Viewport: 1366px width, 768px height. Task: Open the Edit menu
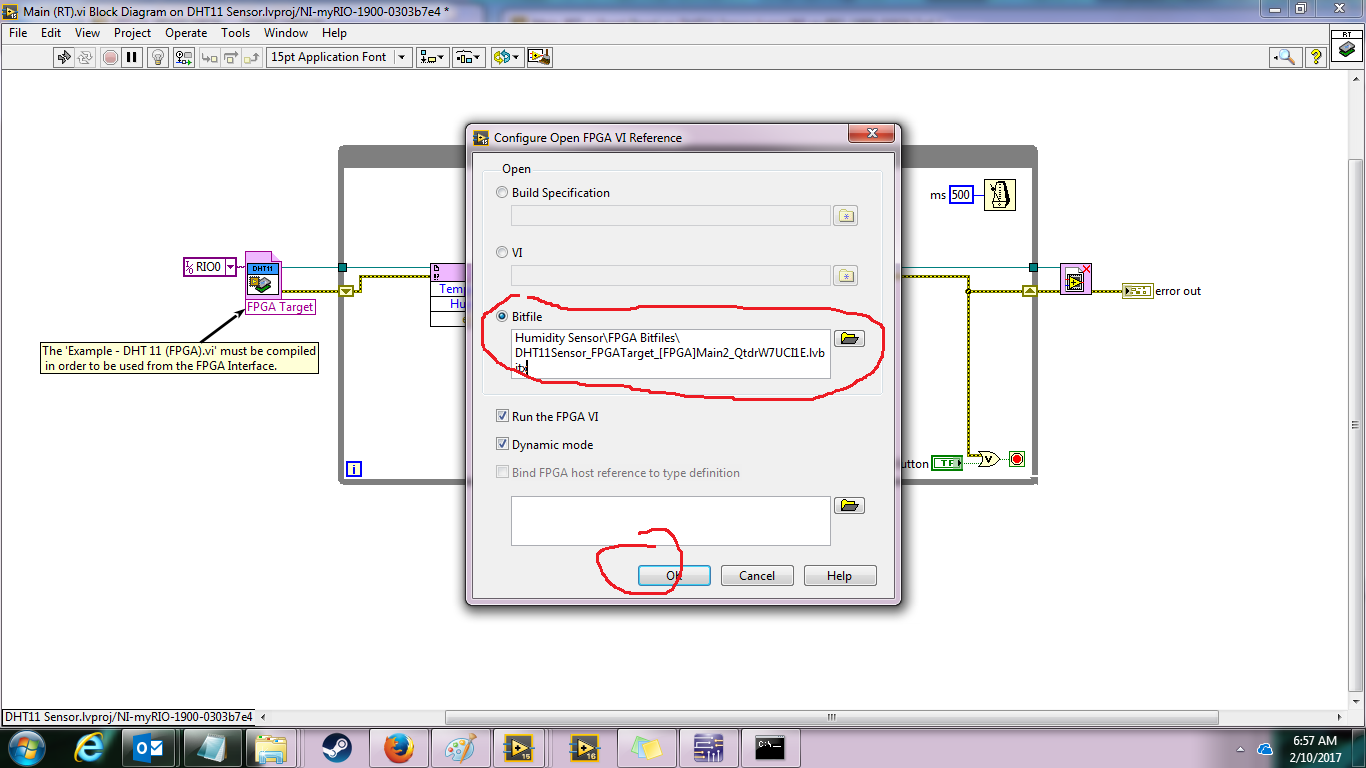51,33
